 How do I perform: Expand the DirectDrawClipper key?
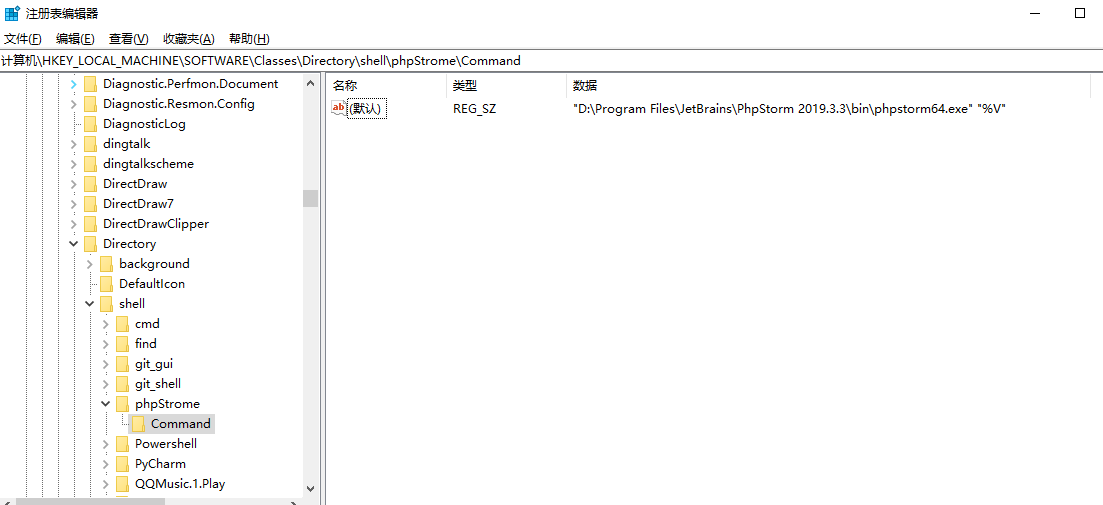(x=73, y=224)
